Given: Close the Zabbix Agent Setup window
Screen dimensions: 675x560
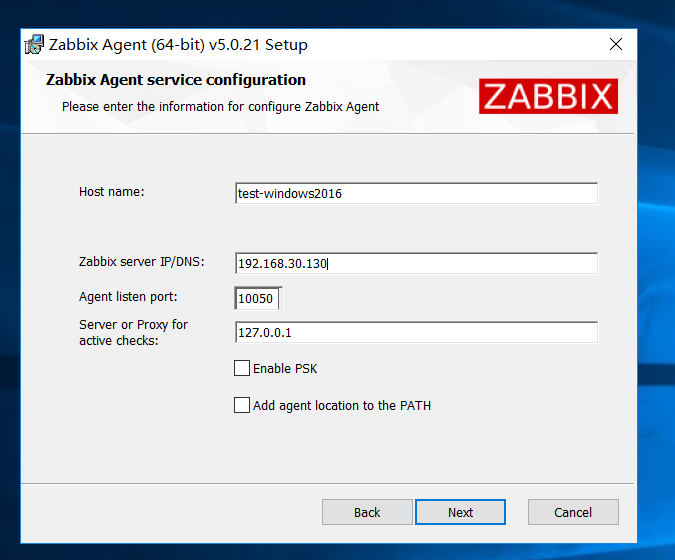Looking at the screenshot, I should (x=616, y=45).
